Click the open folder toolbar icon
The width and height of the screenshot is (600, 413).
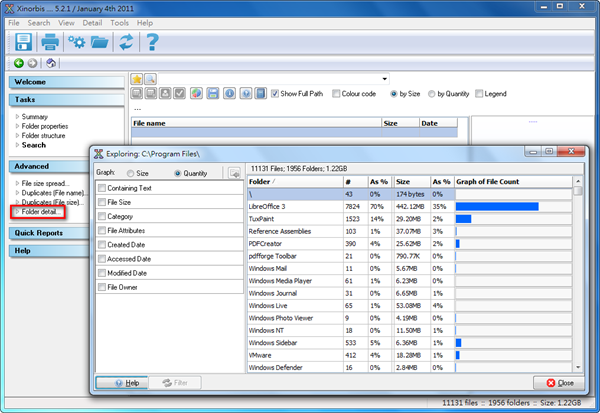[99, 42]
